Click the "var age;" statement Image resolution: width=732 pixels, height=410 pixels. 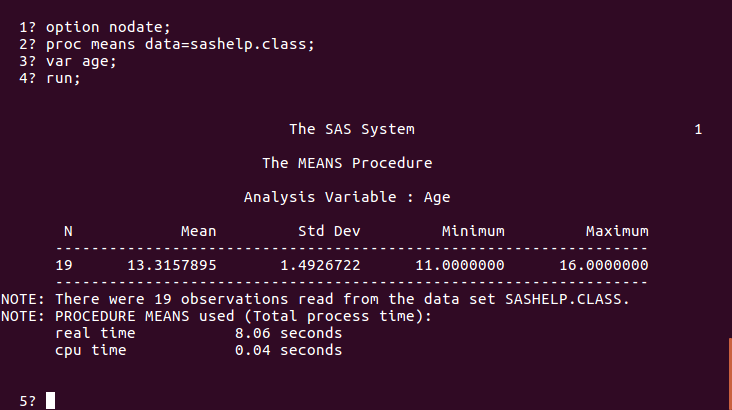78,63
